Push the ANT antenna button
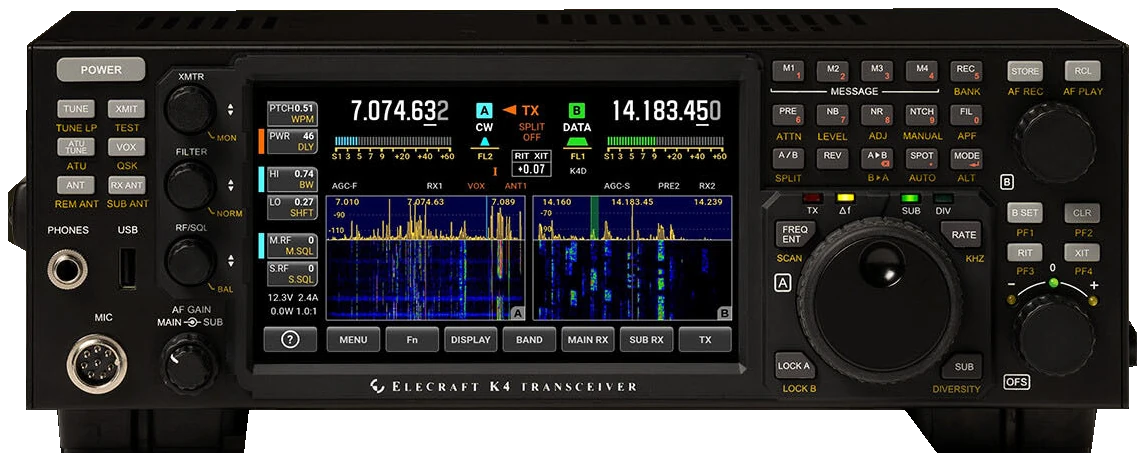Screen dimensions: 1145x461 click(76, 185)
